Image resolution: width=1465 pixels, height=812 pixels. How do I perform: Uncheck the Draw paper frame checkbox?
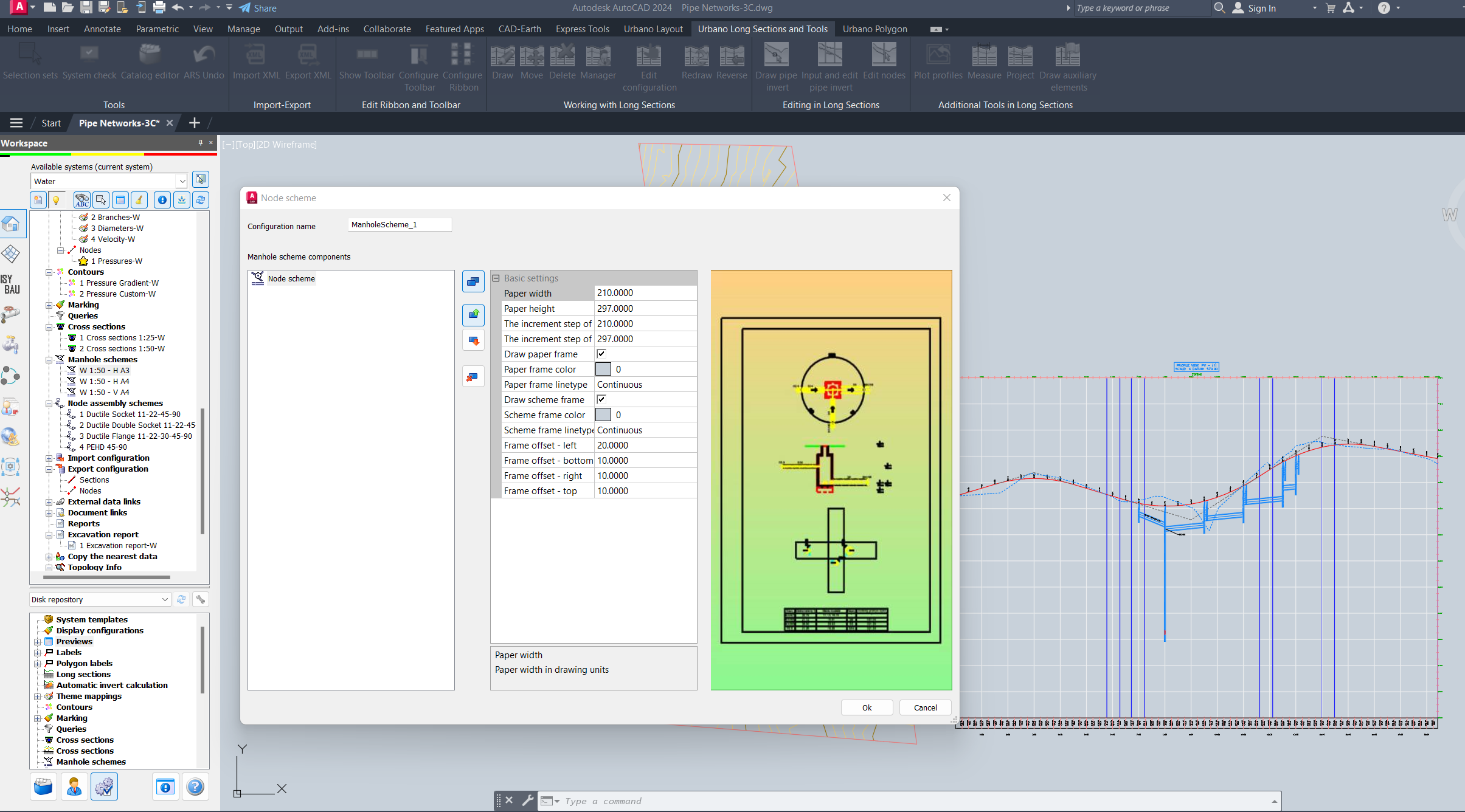tap(601, 354)
